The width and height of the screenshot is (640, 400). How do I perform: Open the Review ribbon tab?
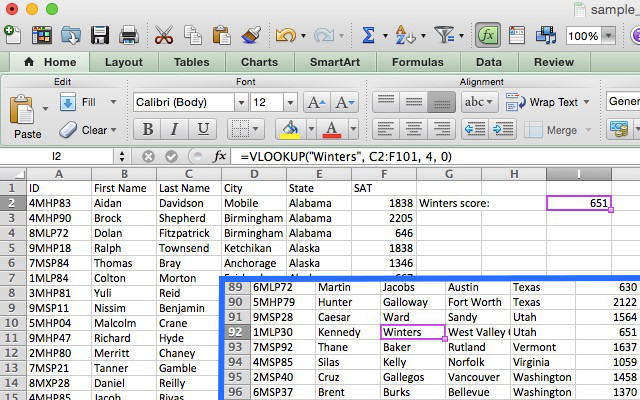pos(554,62)
